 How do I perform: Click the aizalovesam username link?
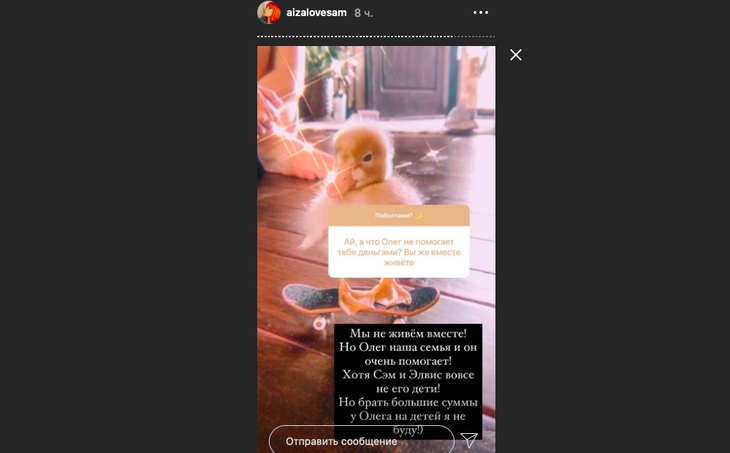(x=316, y=13)
